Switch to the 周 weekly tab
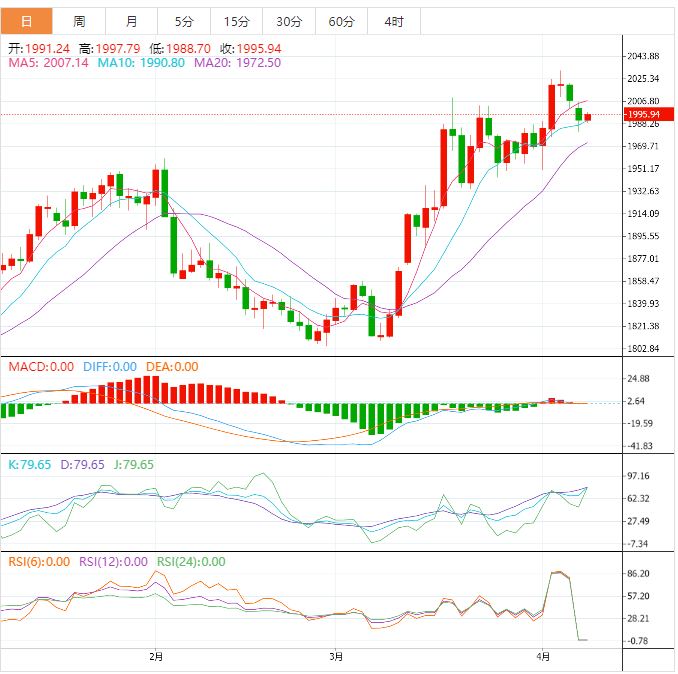 [79, 21]
